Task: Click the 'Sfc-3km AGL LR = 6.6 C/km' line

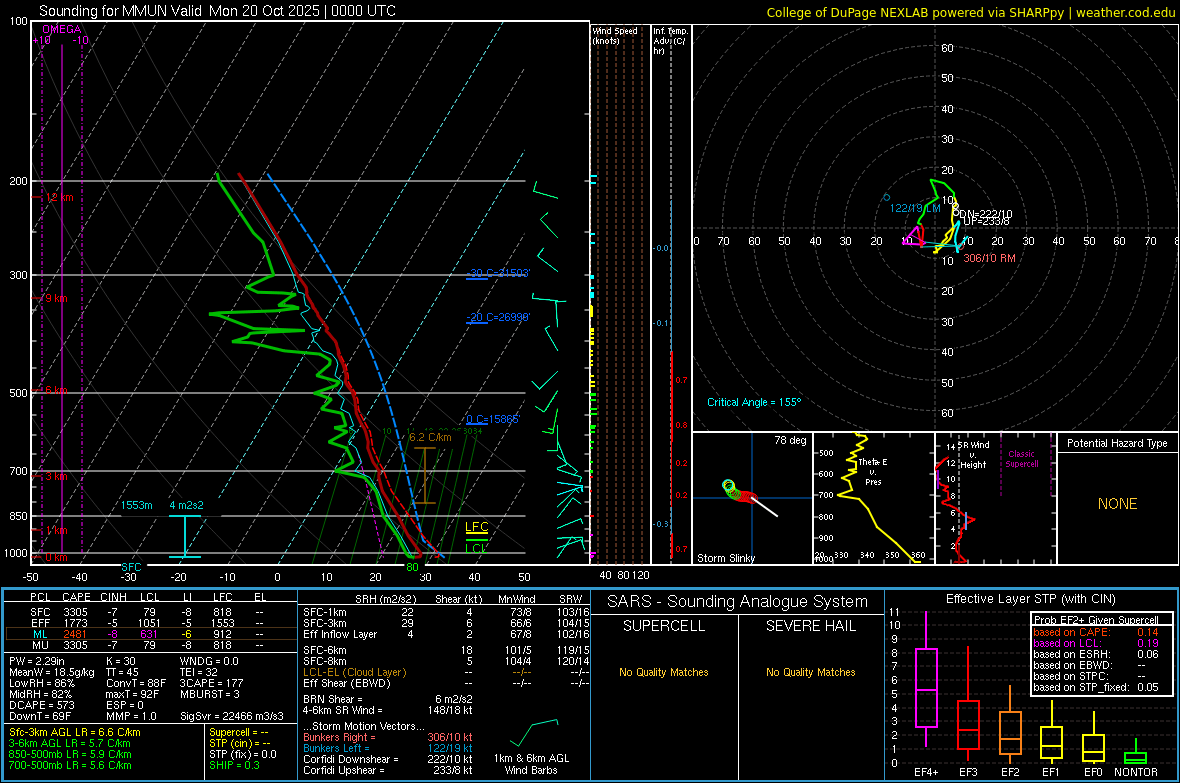Action: [x=75, y=732]
